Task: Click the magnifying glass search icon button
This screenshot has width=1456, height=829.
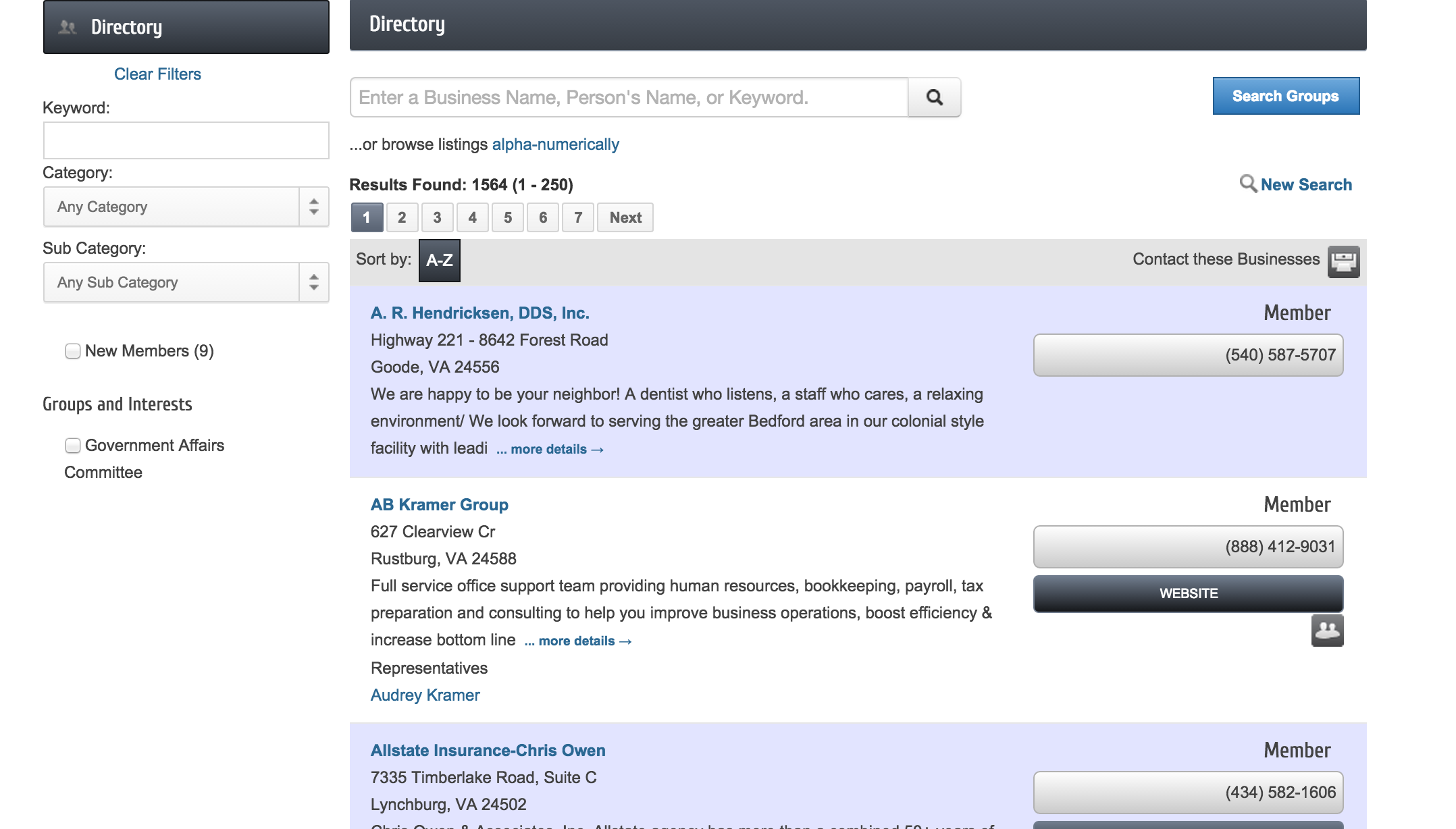Action: [x=935, y=97]
